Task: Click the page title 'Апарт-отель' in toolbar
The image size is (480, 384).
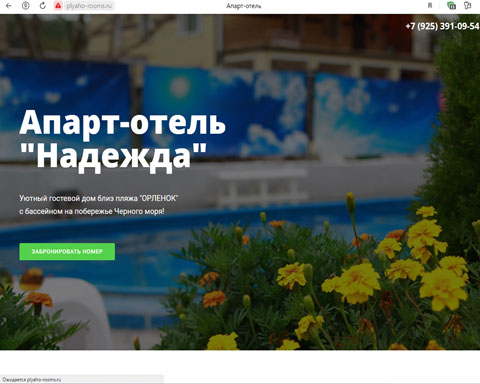Action: (244, 6)
